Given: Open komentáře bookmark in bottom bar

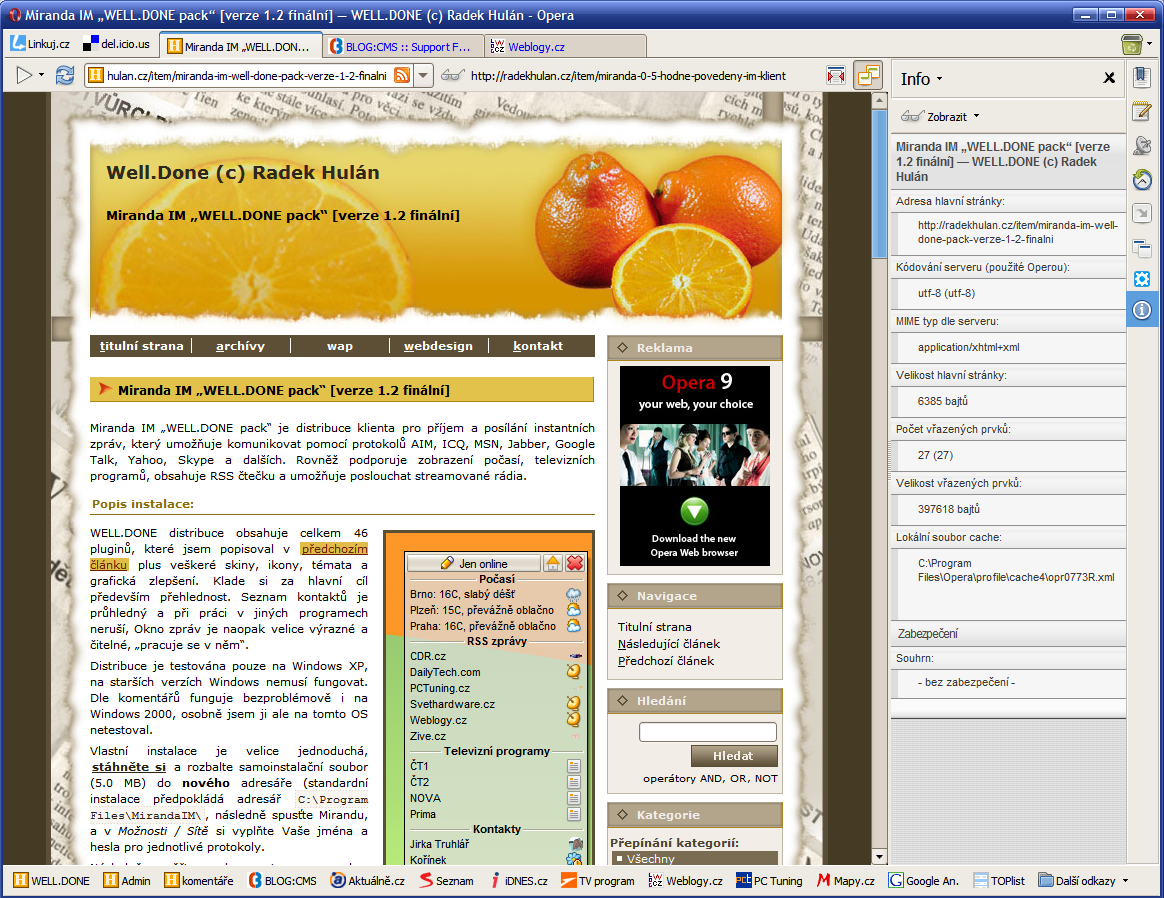Looking at the screenshot, I should [x=199, y=881].
